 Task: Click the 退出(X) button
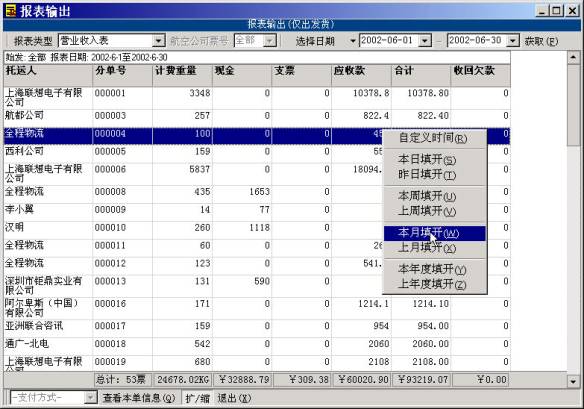(x=234, y=398)
